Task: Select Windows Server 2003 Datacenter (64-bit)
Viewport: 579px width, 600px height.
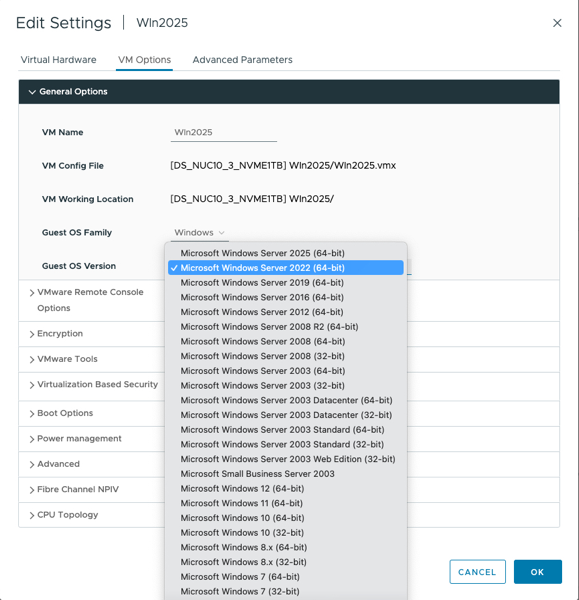Action: point(285,400)
